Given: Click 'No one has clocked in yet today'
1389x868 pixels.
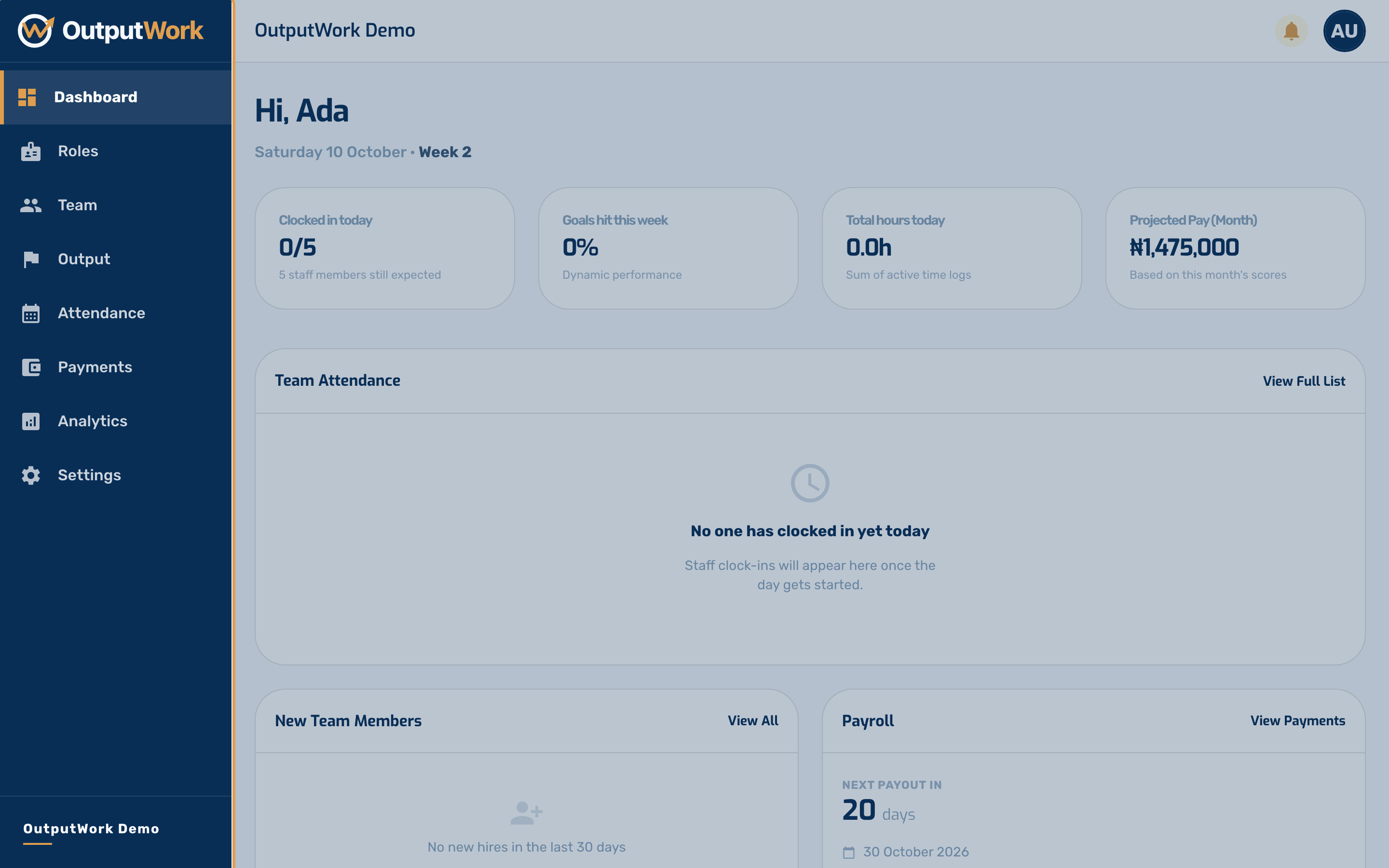Looking at the screenshot, I should (810, 531).
